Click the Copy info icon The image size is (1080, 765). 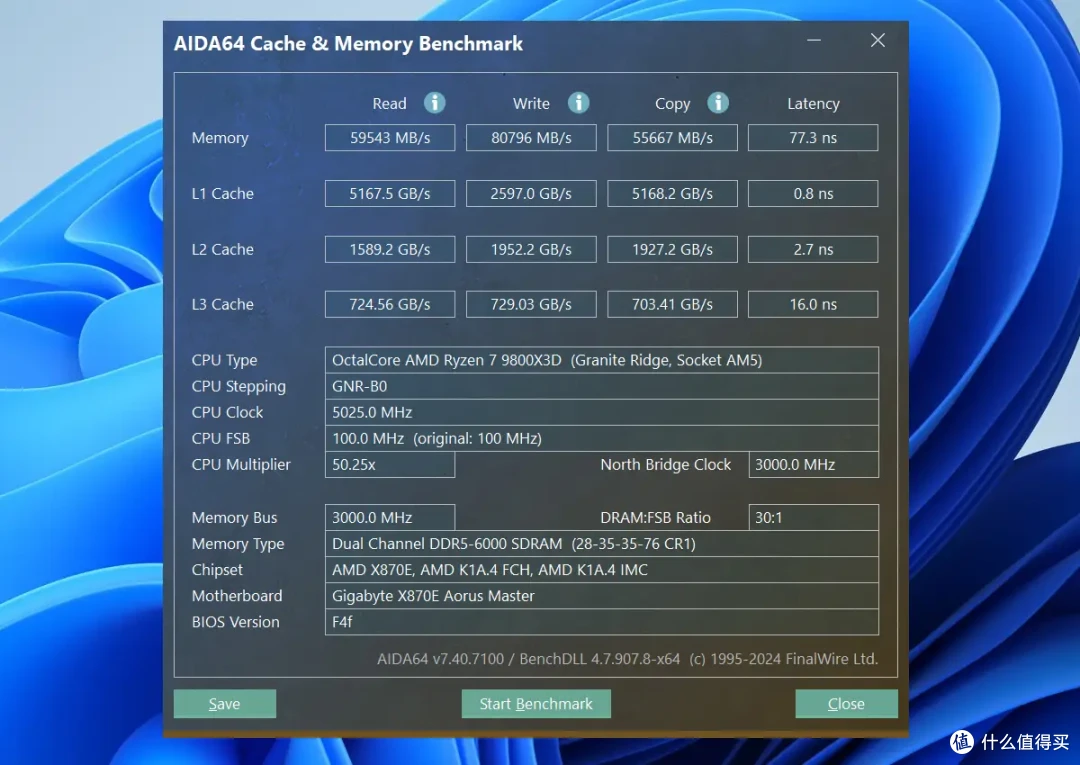click(x=718, y=103)
